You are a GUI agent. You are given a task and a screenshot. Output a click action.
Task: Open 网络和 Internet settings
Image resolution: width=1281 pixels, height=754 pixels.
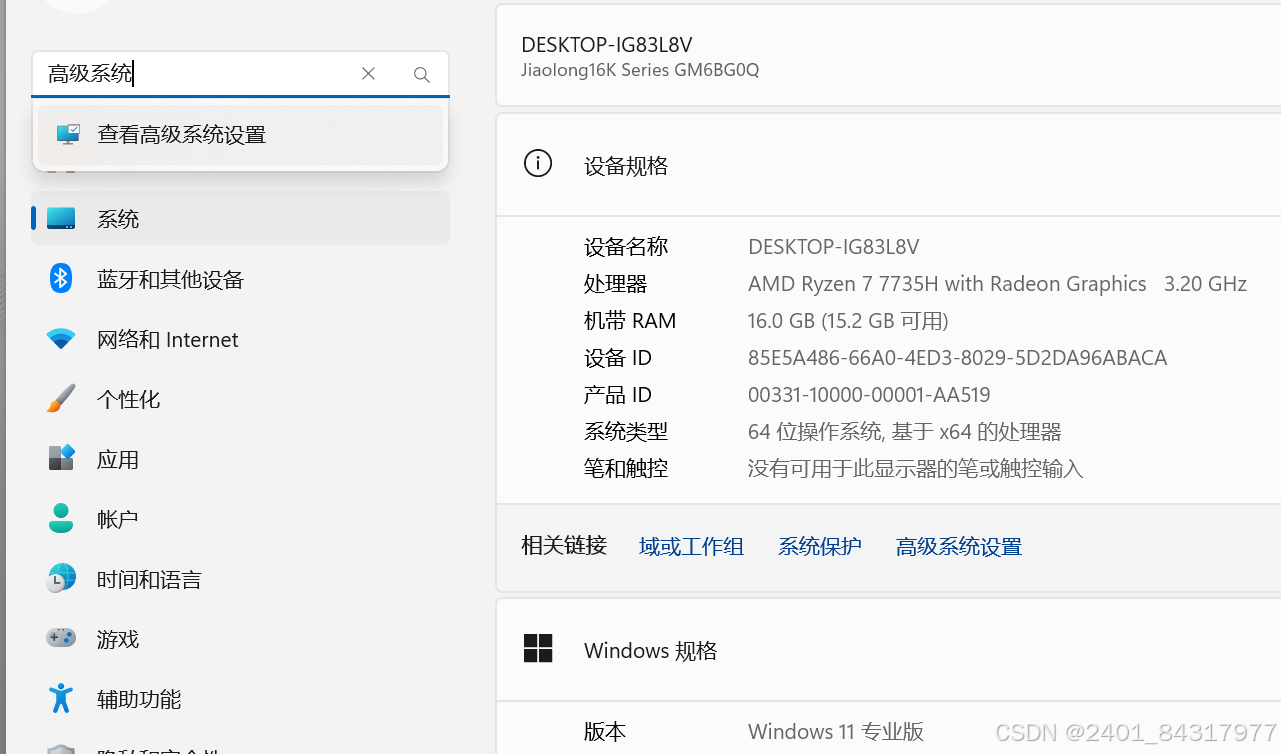[240, 339]
